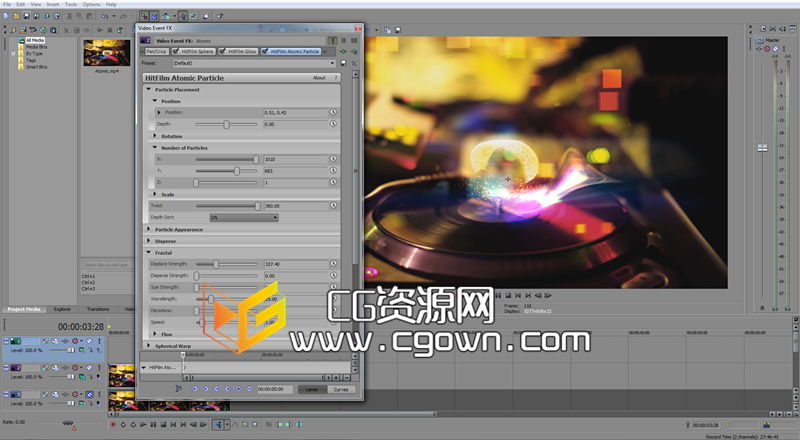Open the Tools menu
The height and width of the screenshot is (440, 800).
tap(71, 4)
